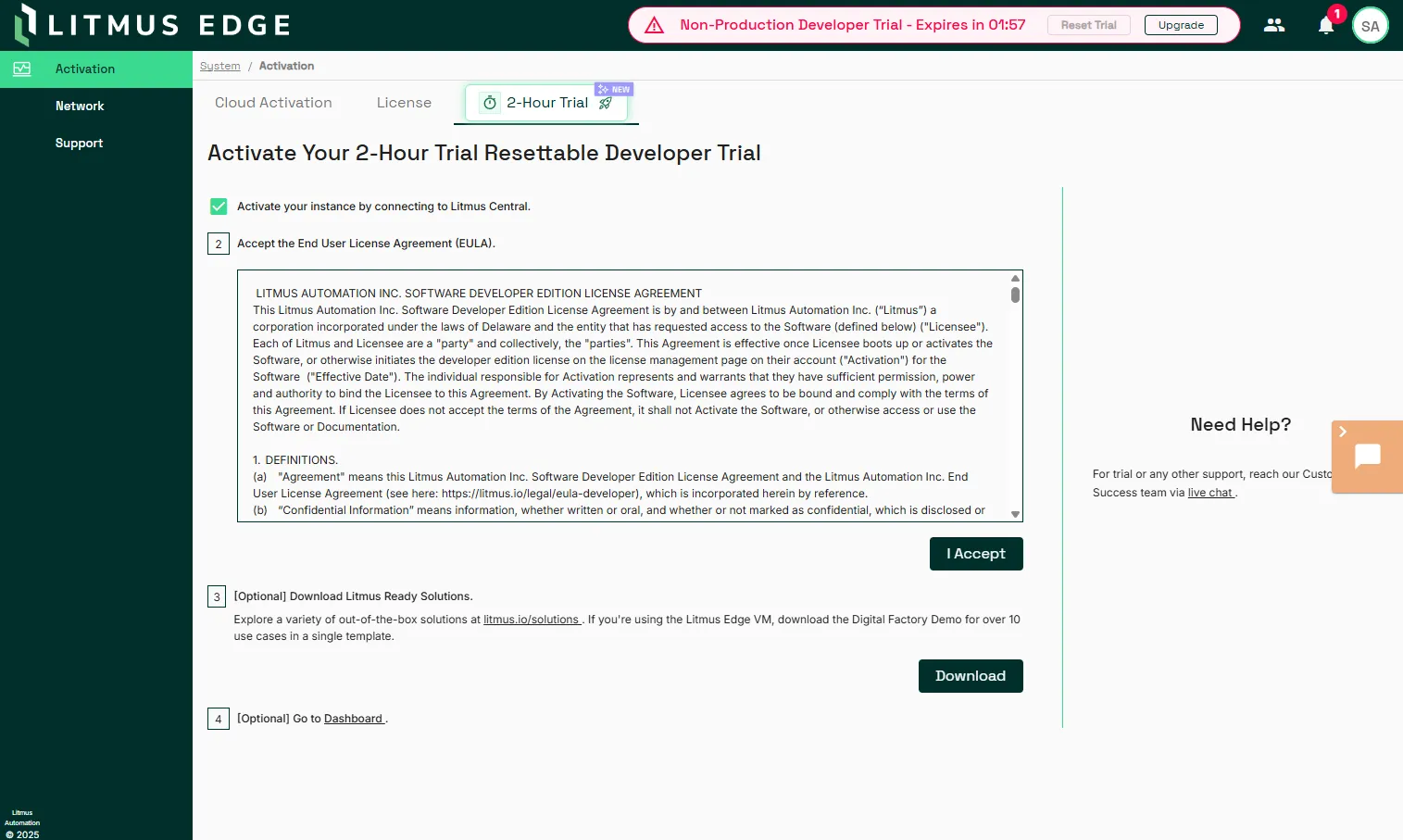
Task: Open the users/people icon in header
Action: (x=1274, y=25)
